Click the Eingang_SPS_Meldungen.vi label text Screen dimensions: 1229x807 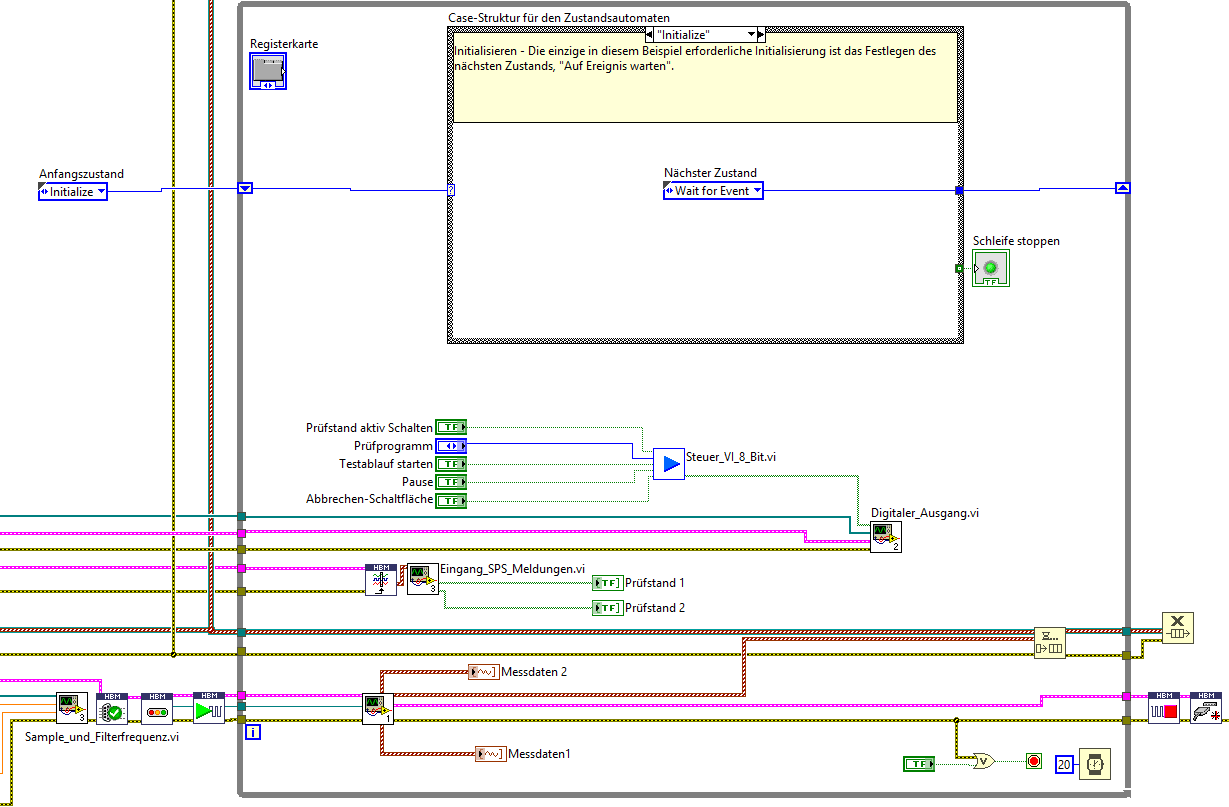pyautogui.click(x=513, y=568)
